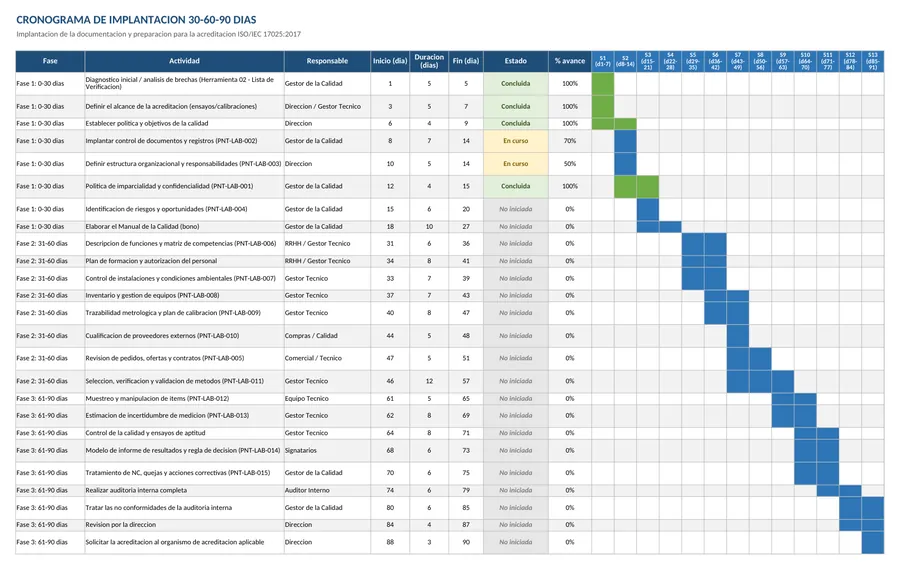The width and height of the screenshot is (900, 570).
Task: Click En curso status for PNT-LAB-002 row
Action: pyautogui.click(x=515, y=141)
